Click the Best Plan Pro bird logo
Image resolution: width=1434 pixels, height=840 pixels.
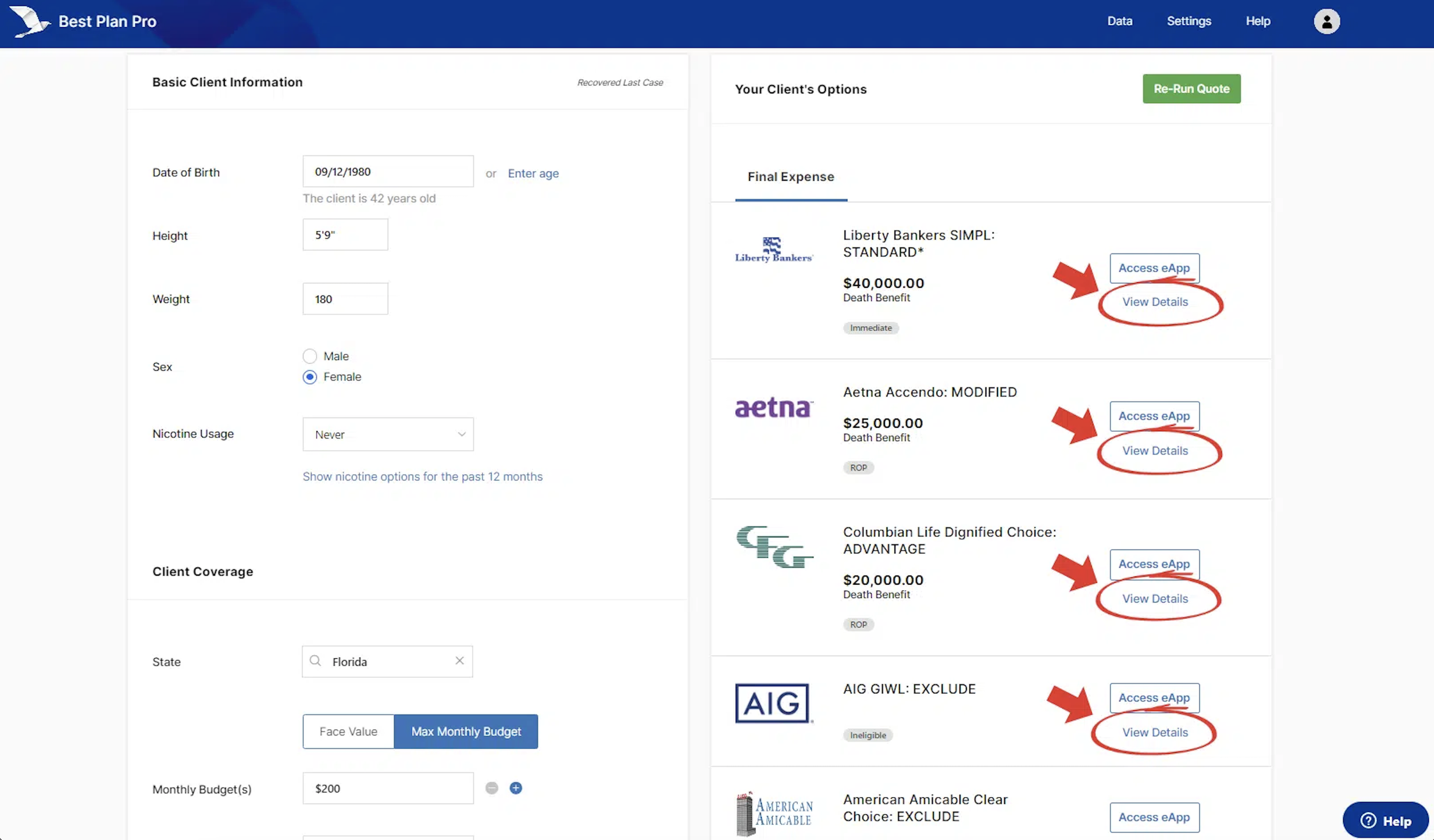(30, 22)
